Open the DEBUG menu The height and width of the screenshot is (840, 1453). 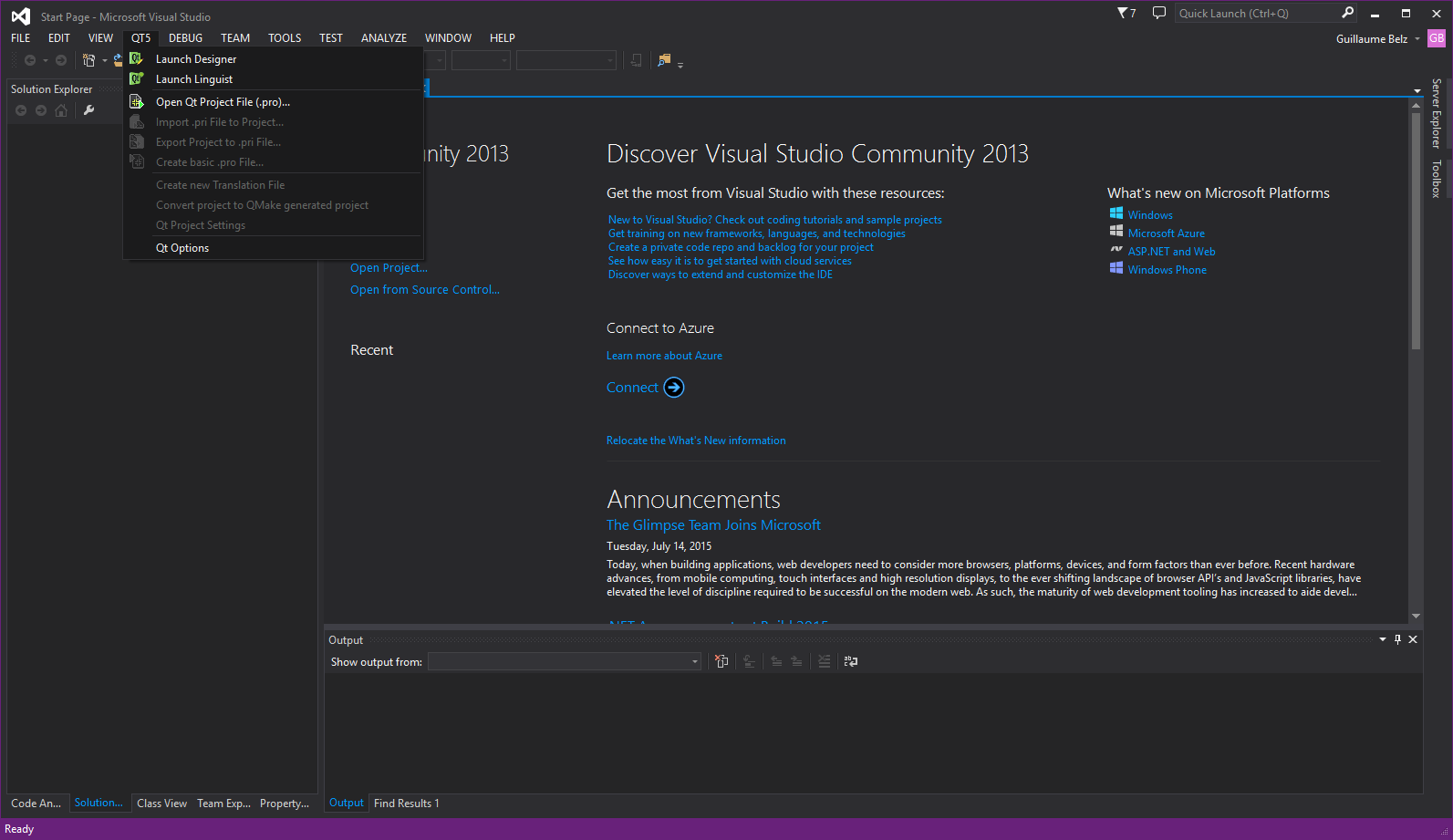tap(185, 38)
